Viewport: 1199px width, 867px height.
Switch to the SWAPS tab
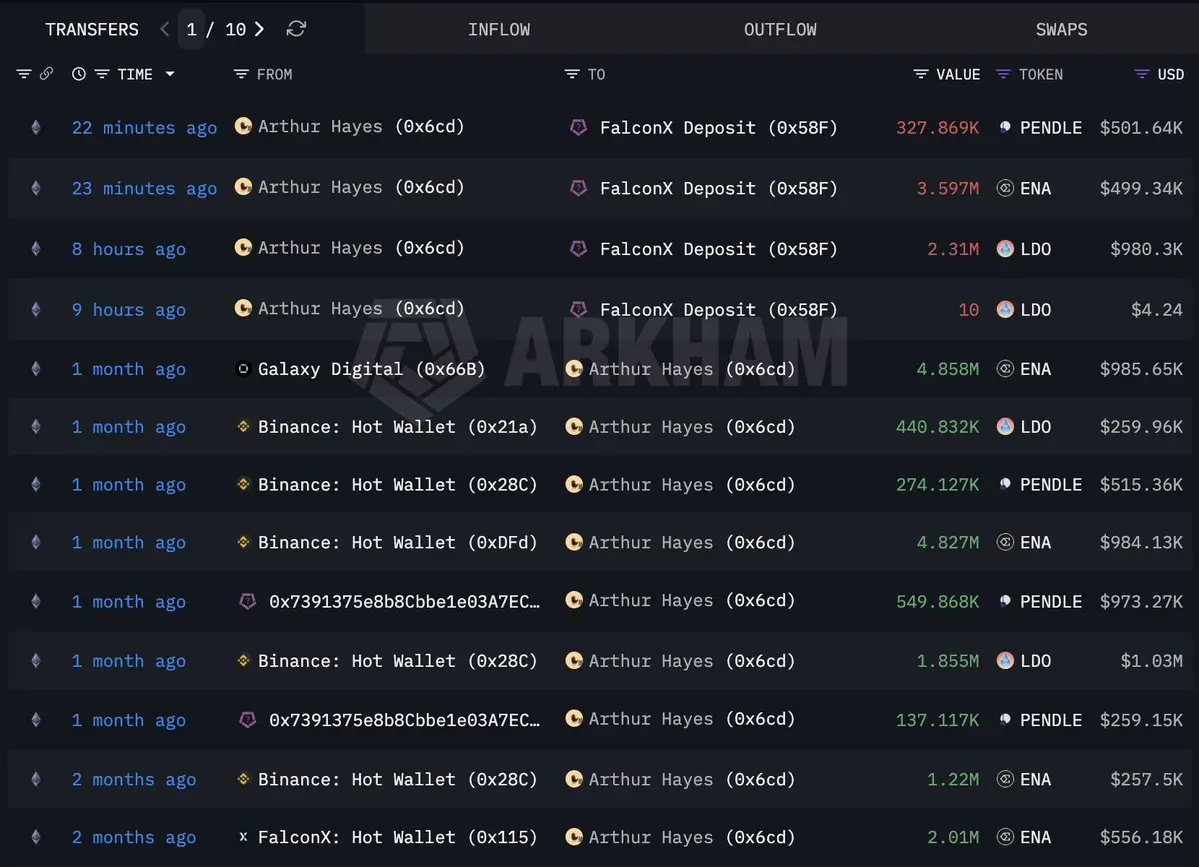[1061, 29]
